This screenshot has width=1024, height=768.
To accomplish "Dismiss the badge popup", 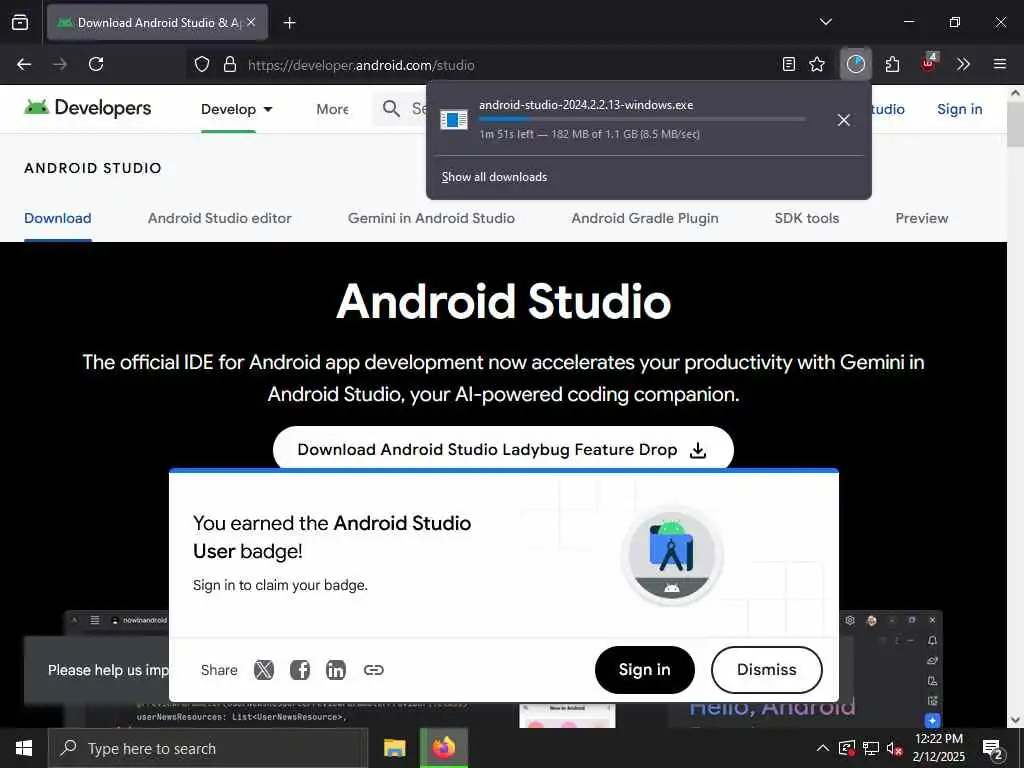I will pos(767,669).
